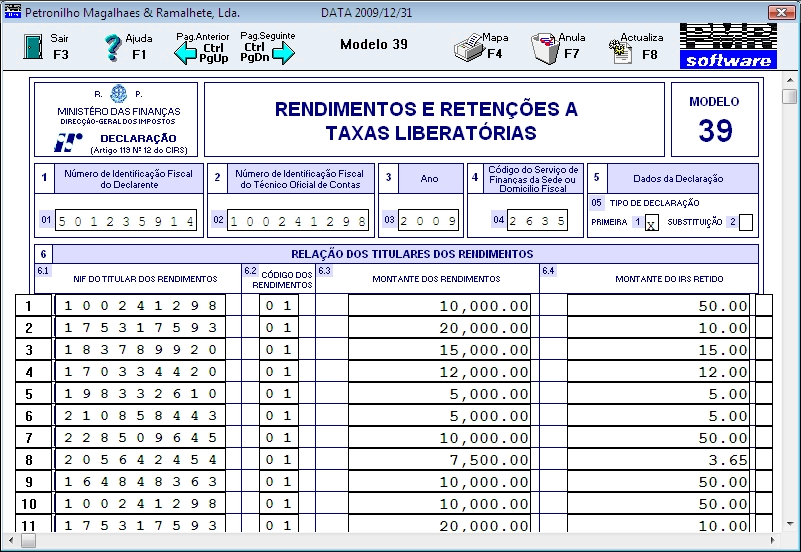Viewport: 801px width, 552px height.
Task: Click horizontal scrollbar left arrow
Action: pos(11,540)
